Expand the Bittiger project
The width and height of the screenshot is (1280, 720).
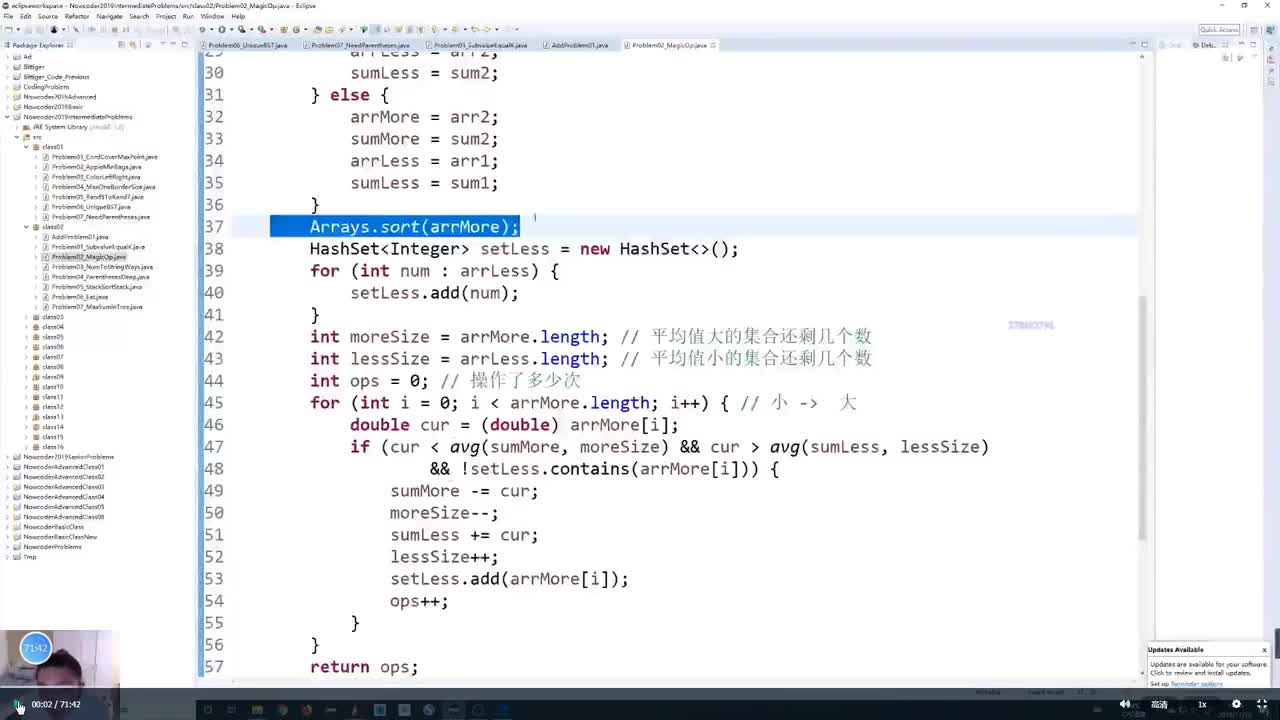pyautogui.click(x=9, y=67)
